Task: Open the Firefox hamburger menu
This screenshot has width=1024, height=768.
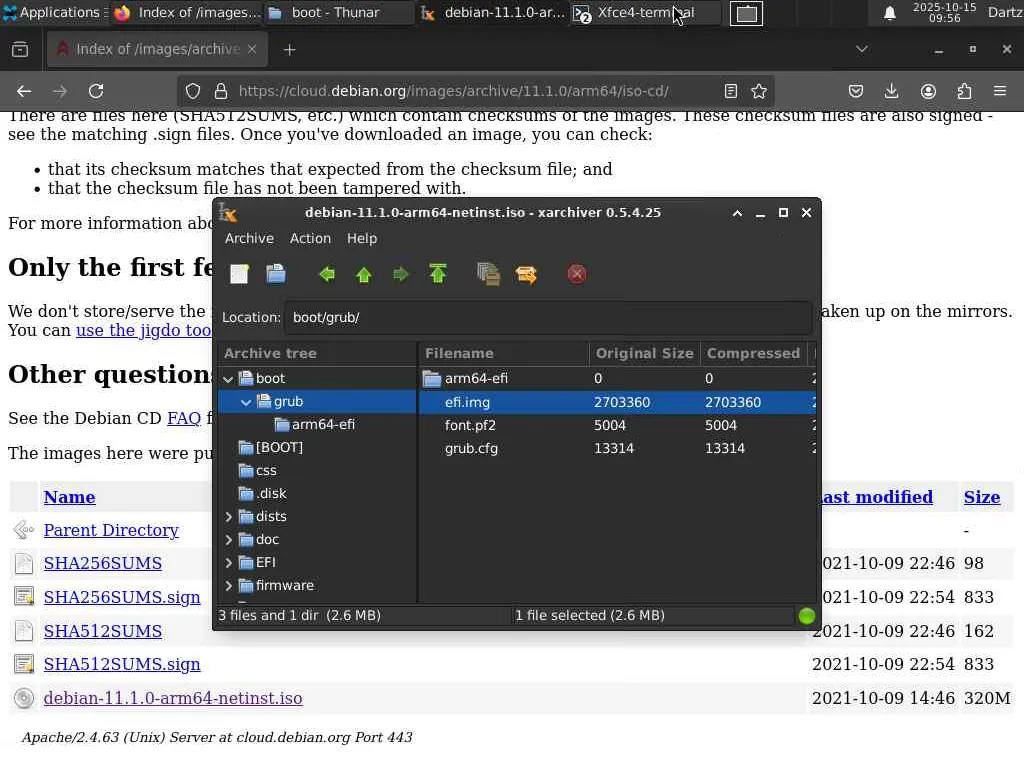Action: (x=1000, y=91)
